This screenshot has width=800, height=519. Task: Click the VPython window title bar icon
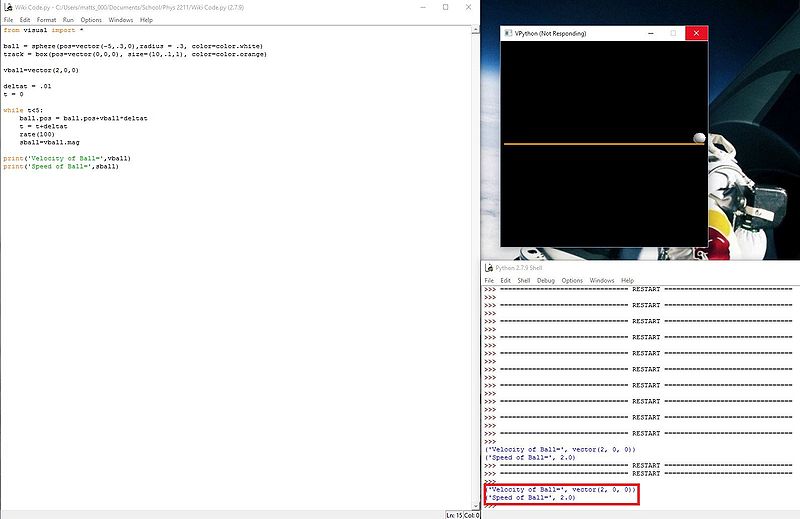(508, 33)
